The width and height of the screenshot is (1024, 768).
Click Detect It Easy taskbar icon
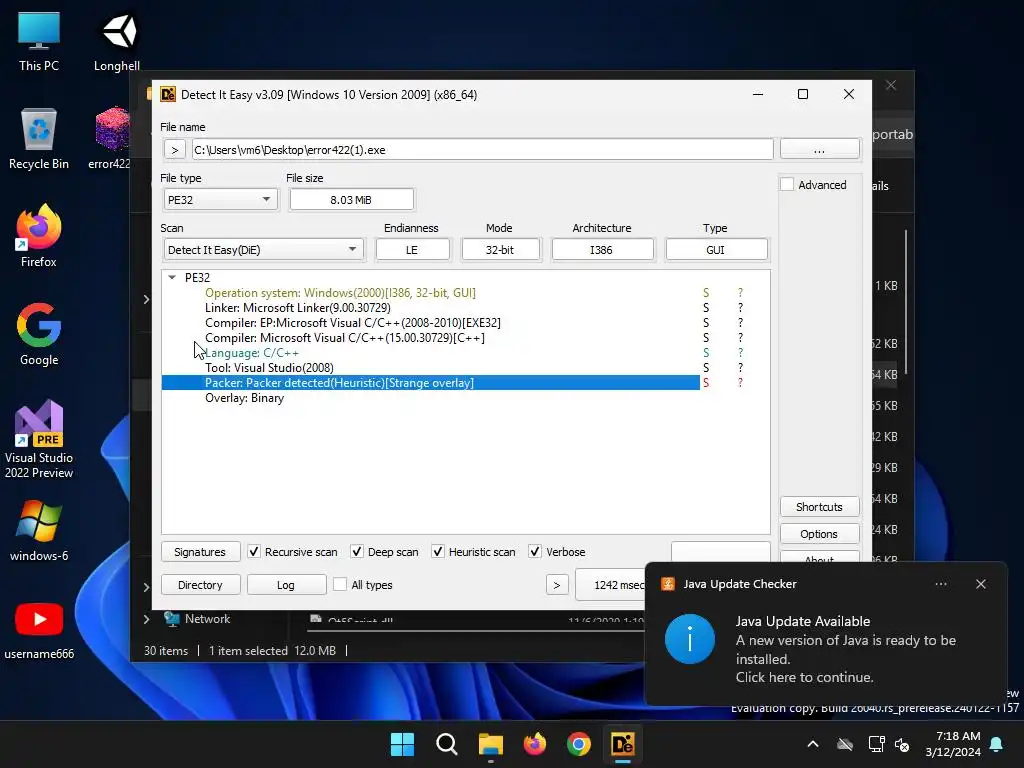622,744
